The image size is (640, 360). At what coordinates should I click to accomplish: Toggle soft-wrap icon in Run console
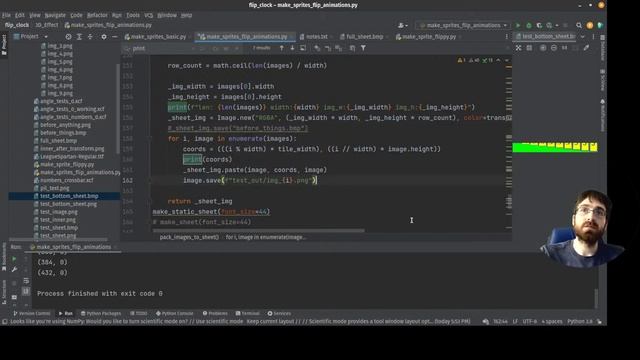point(26,280)
